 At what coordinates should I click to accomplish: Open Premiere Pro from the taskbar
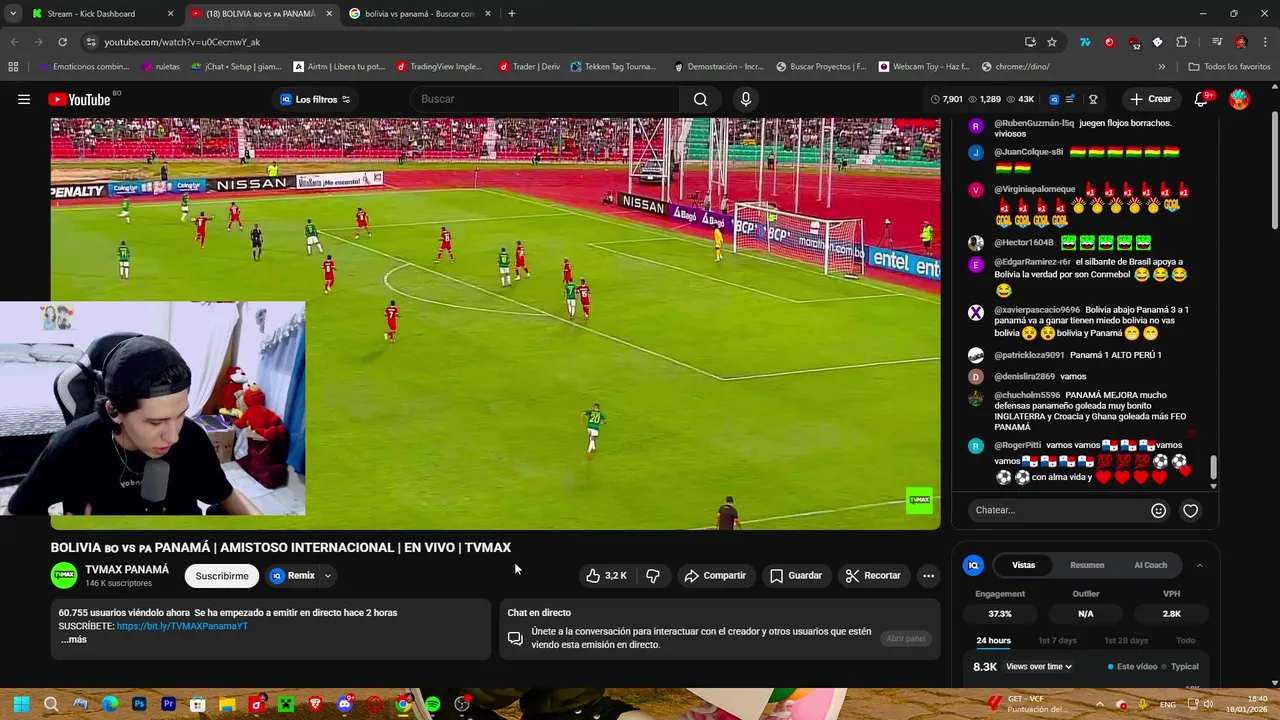(168, 704)
